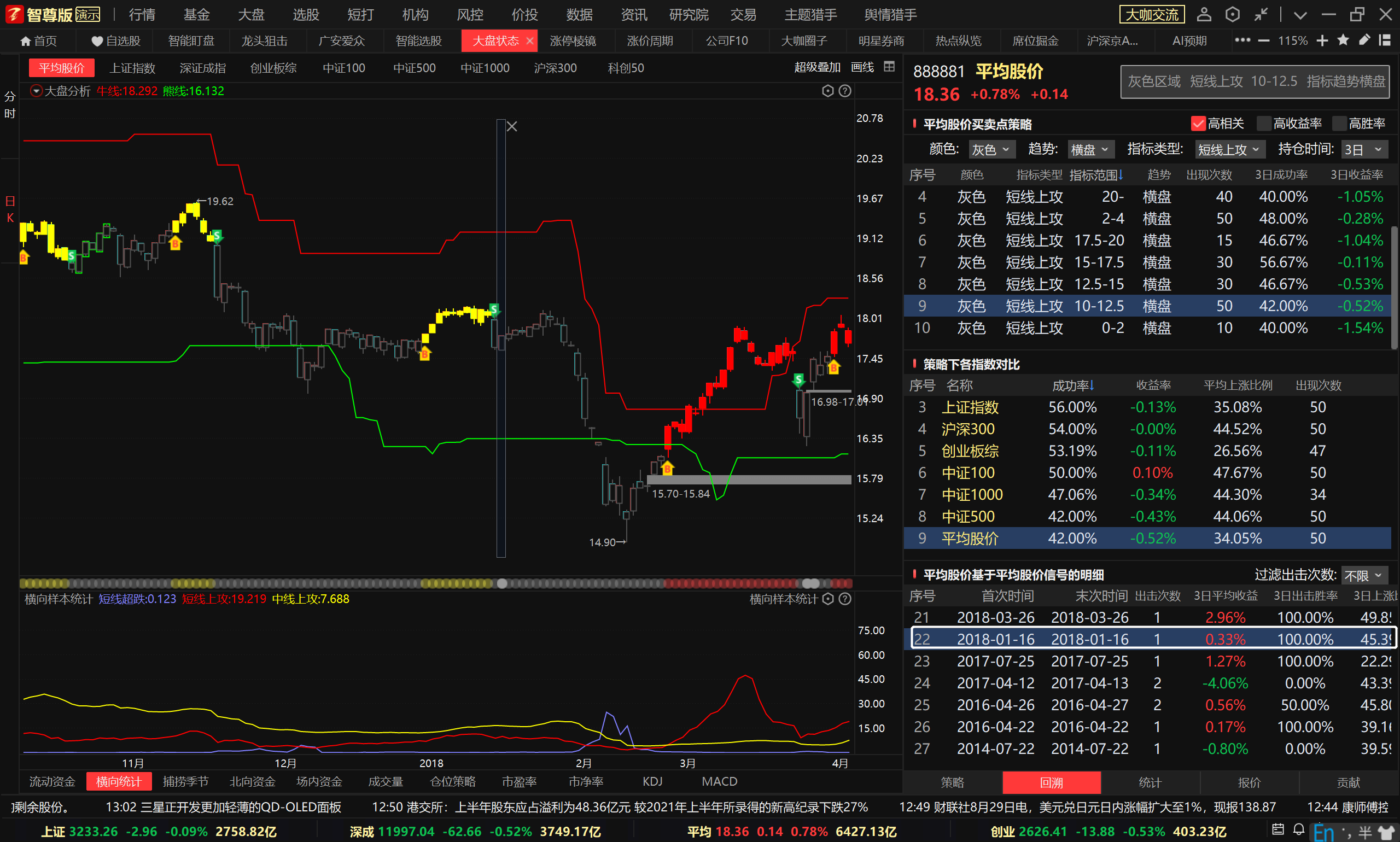The height and width of the screenshot is (842, 1400).
Task: Close the 大盘状态 tab with its X
Action: [529, 41]
